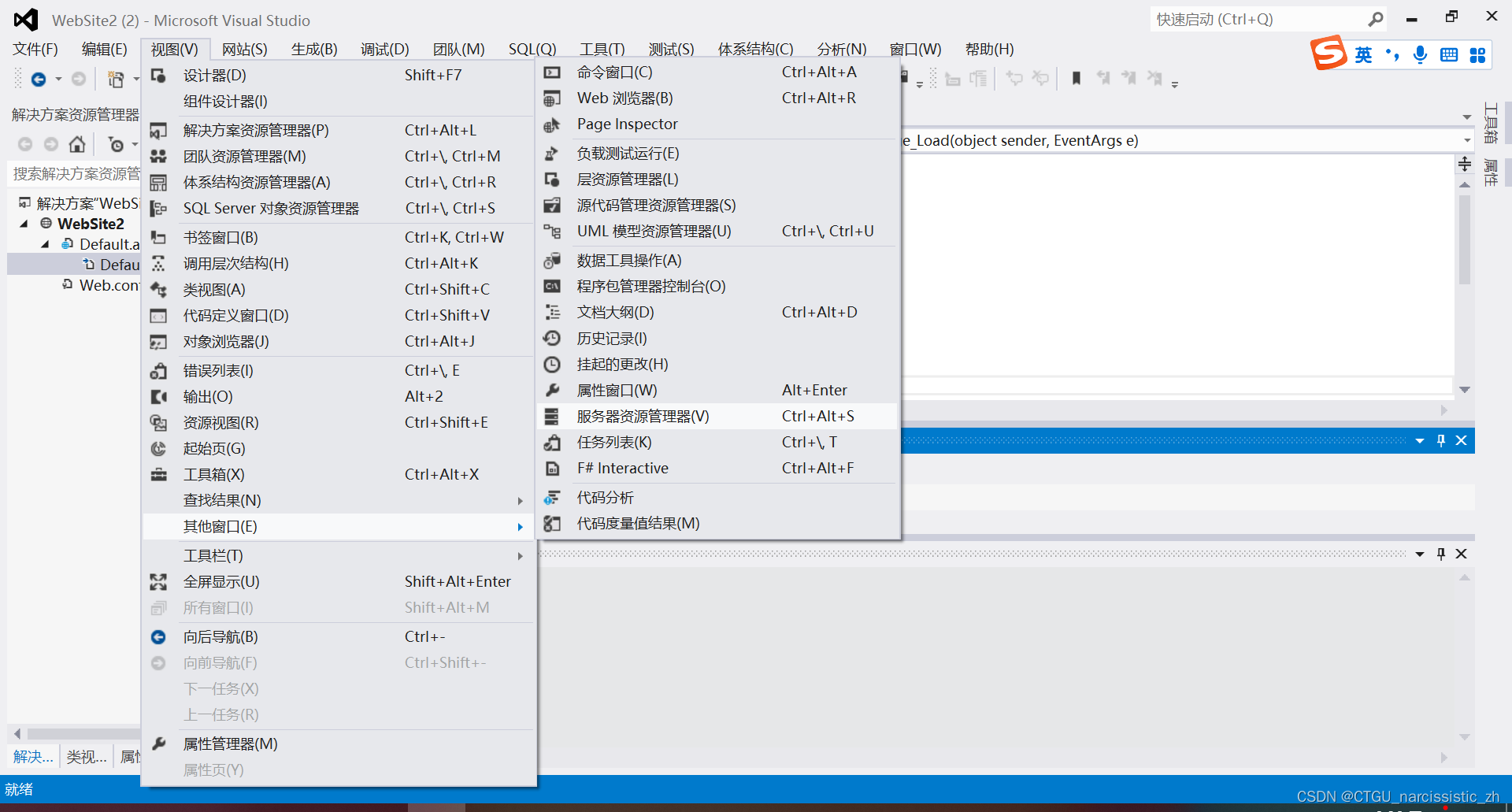The image size is (1512, 812).
Task: Open the 编辑(E) menu
Action: [x=105, y=50]
